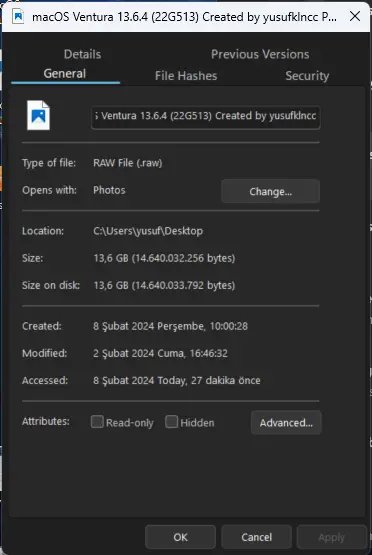
Task: Click the large RAW file type icon
Action: [38, 115]
